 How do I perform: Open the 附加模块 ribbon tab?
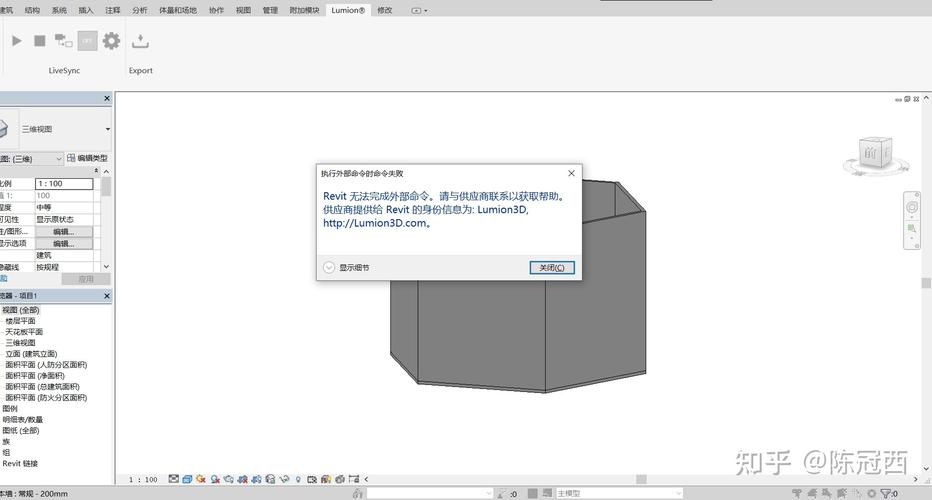tap(304, 10)
